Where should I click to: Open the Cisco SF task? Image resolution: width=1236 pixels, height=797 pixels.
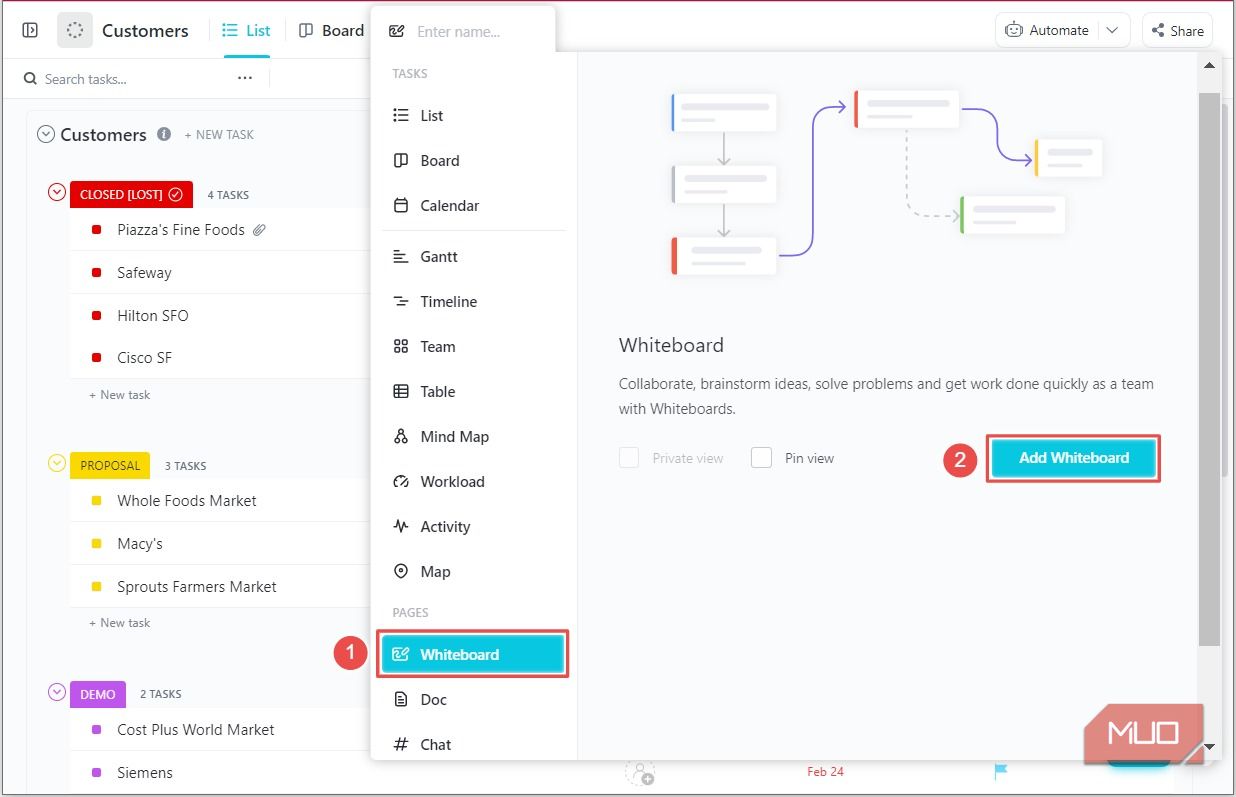click(x=144, y=358)
